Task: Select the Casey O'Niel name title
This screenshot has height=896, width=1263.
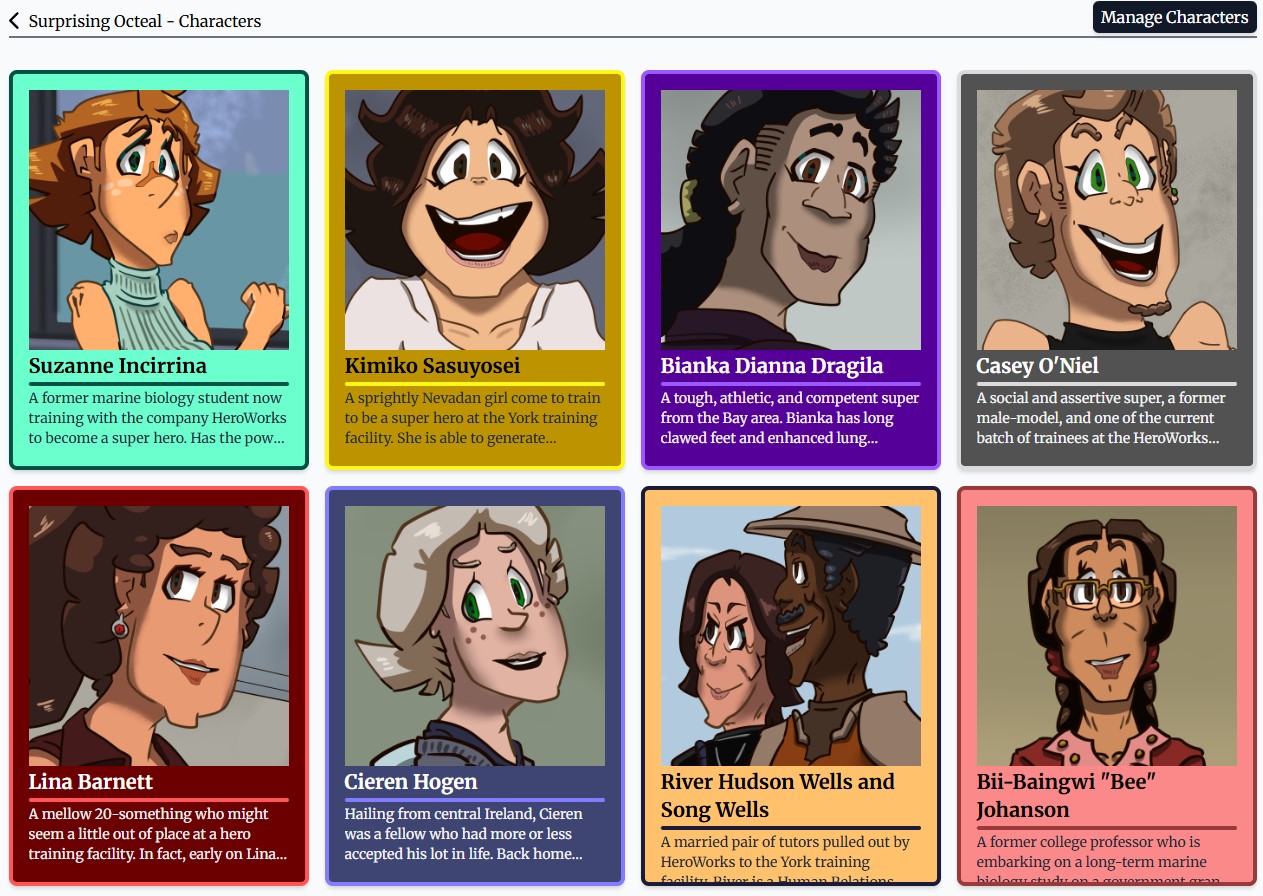Action: click(1038, 366)
